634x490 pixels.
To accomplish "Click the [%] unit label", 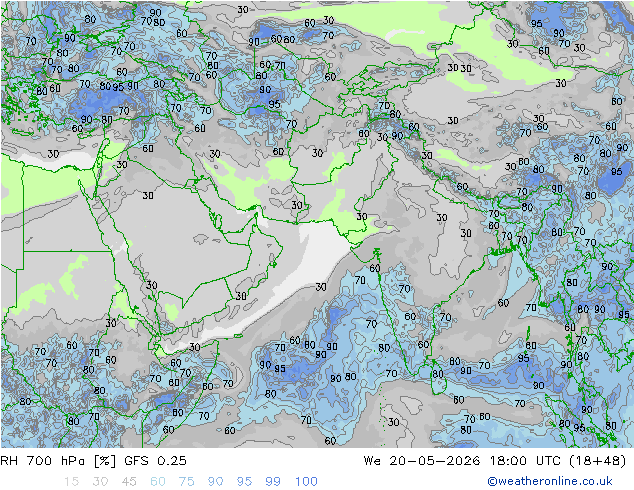I will [x=105, y=460].
